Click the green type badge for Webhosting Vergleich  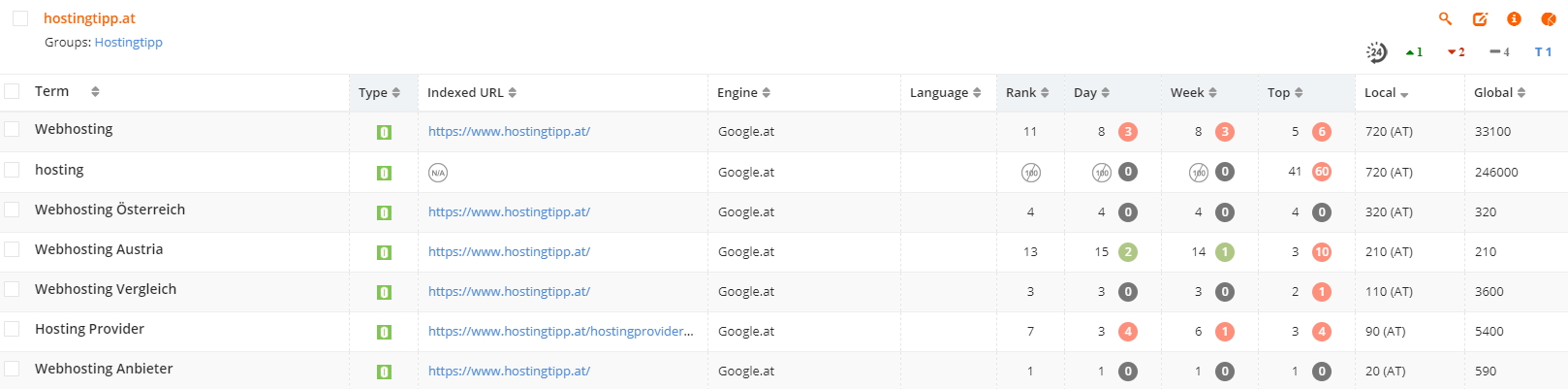click(384, 292)
